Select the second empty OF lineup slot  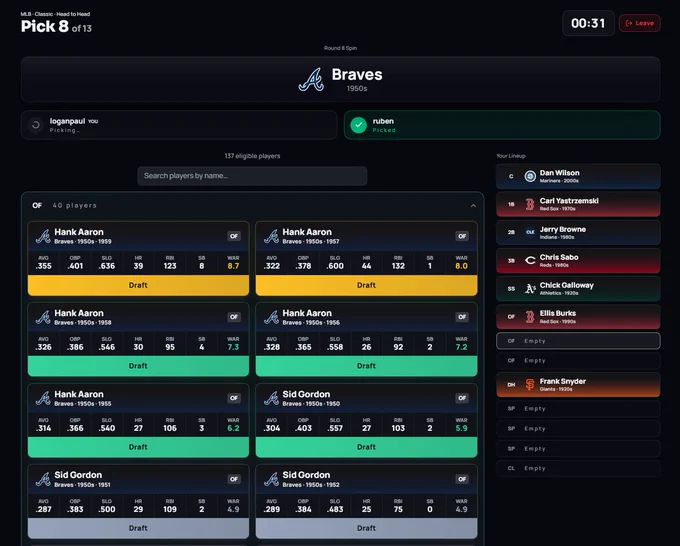[578, 360]
